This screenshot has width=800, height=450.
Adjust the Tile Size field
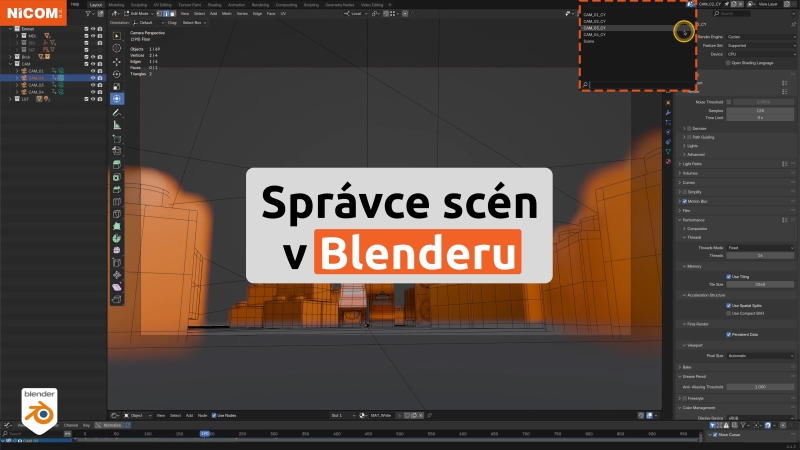(761, 284)
